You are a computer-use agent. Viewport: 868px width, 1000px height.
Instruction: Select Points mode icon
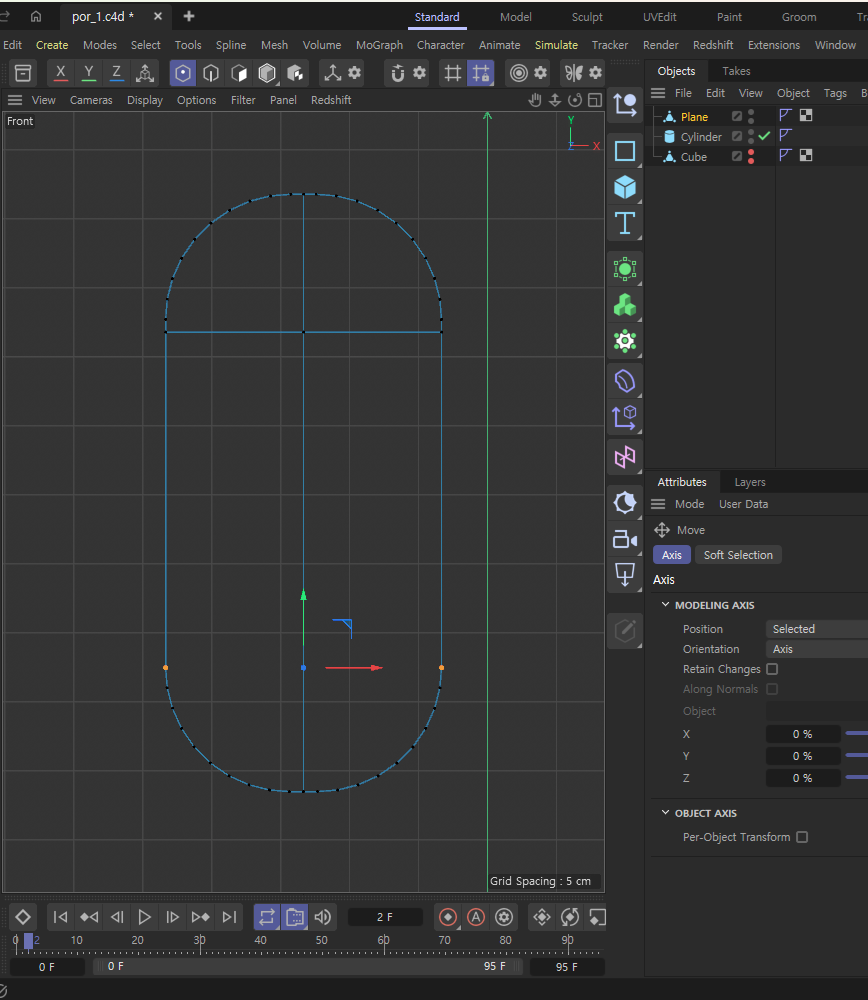(x=183, y=73)
